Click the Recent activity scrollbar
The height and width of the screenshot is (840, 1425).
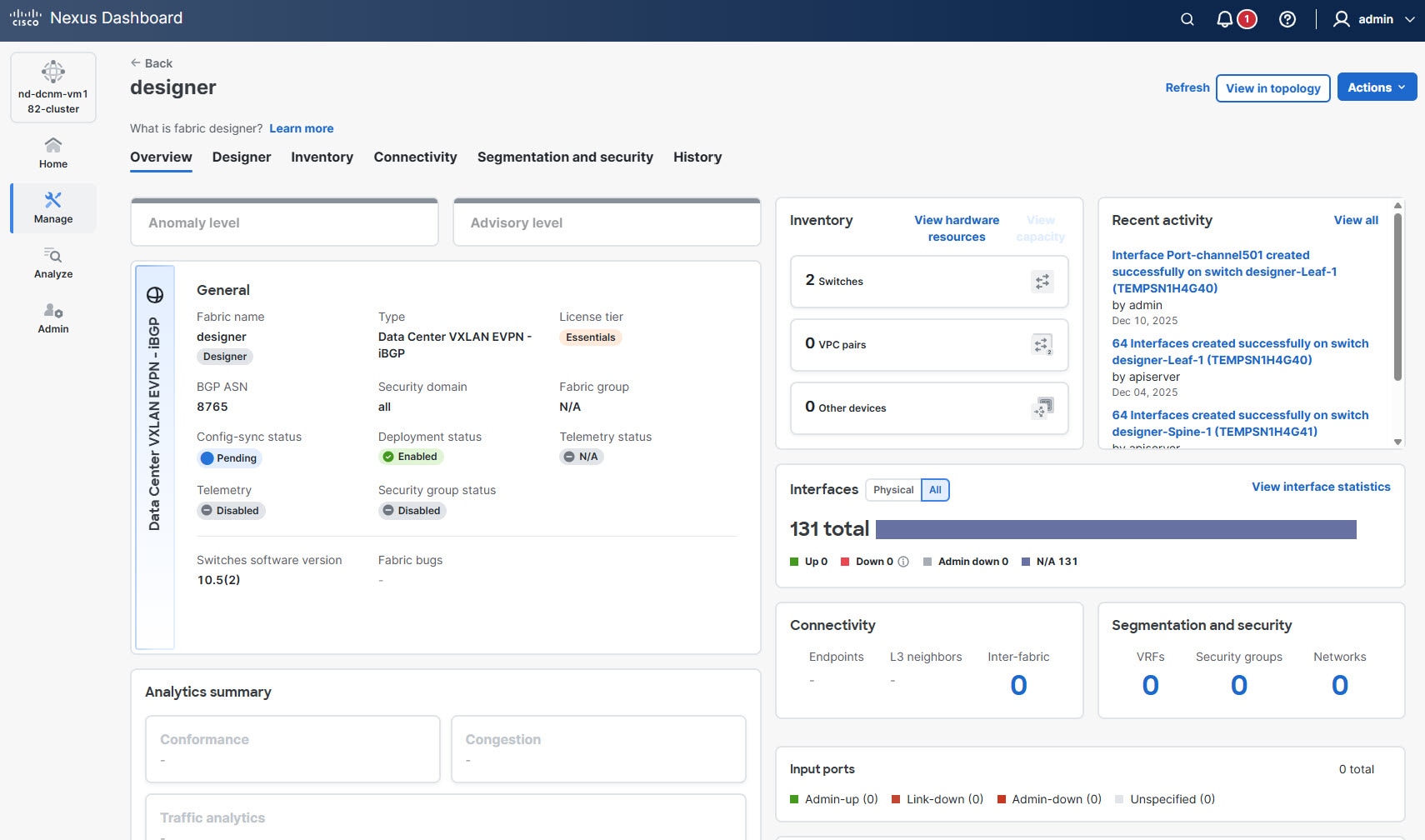1397,297
